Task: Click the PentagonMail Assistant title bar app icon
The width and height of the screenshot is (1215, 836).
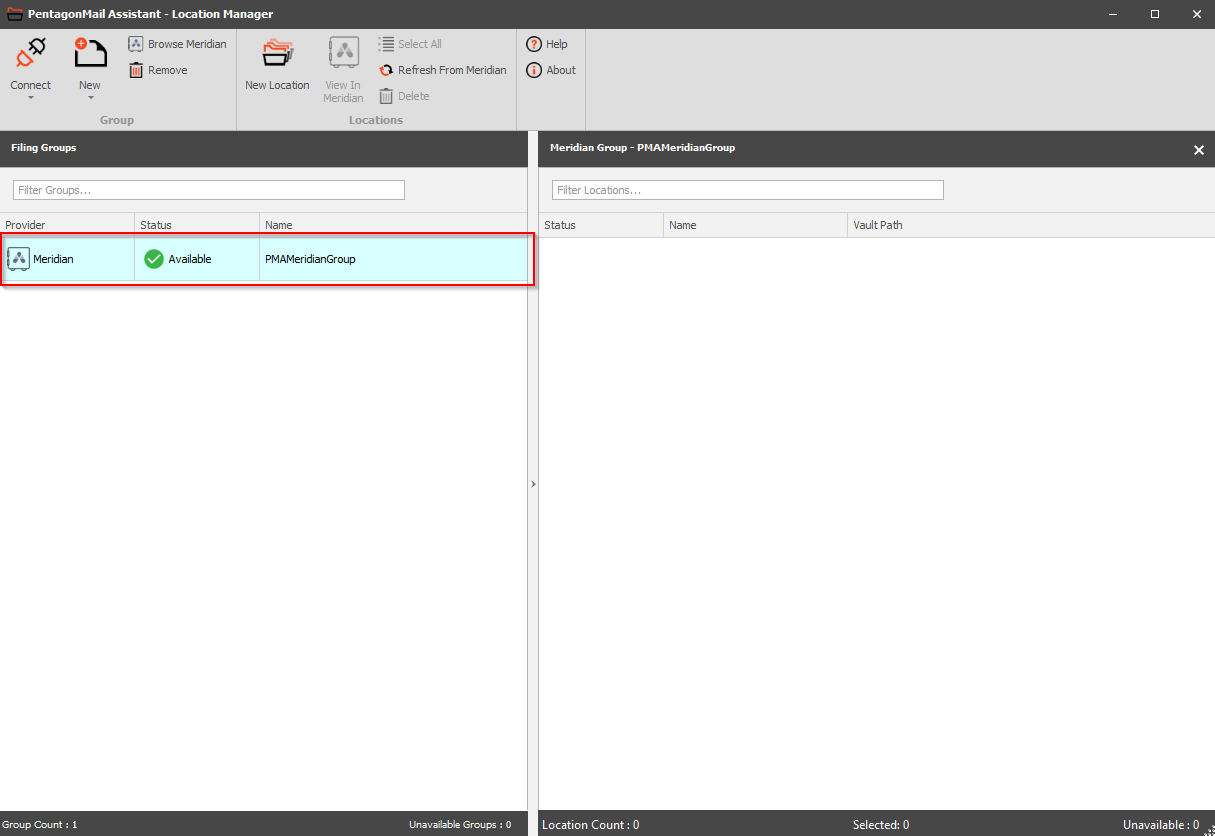Action: click(x=15, y=14)
